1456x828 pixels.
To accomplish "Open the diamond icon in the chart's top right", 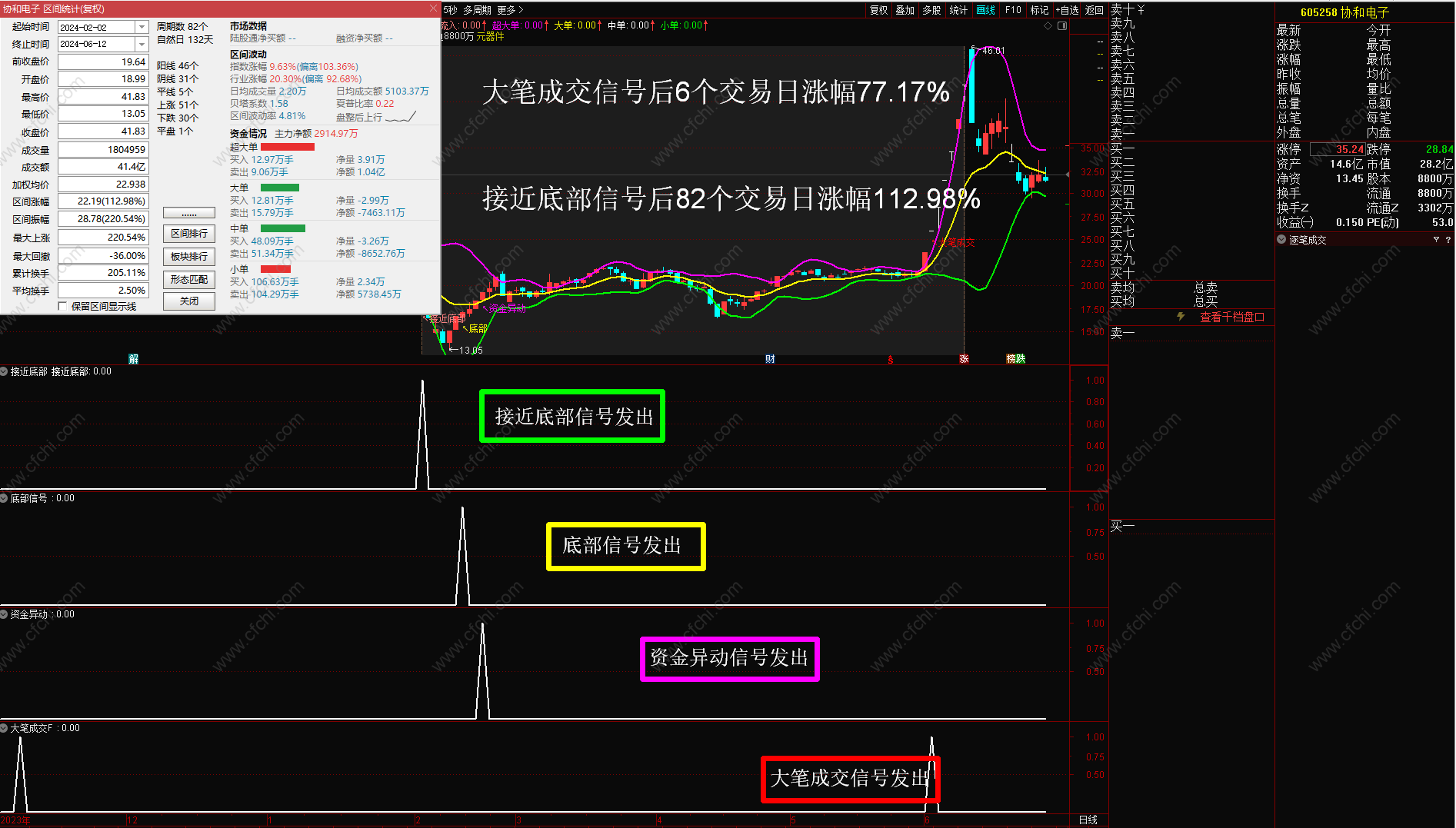I will [1048, 25].
